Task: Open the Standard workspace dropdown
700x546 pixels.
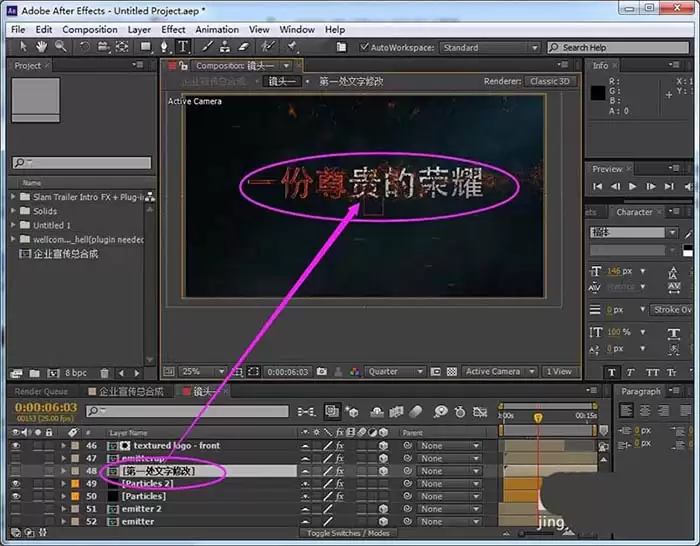Action: coord(490,47)
